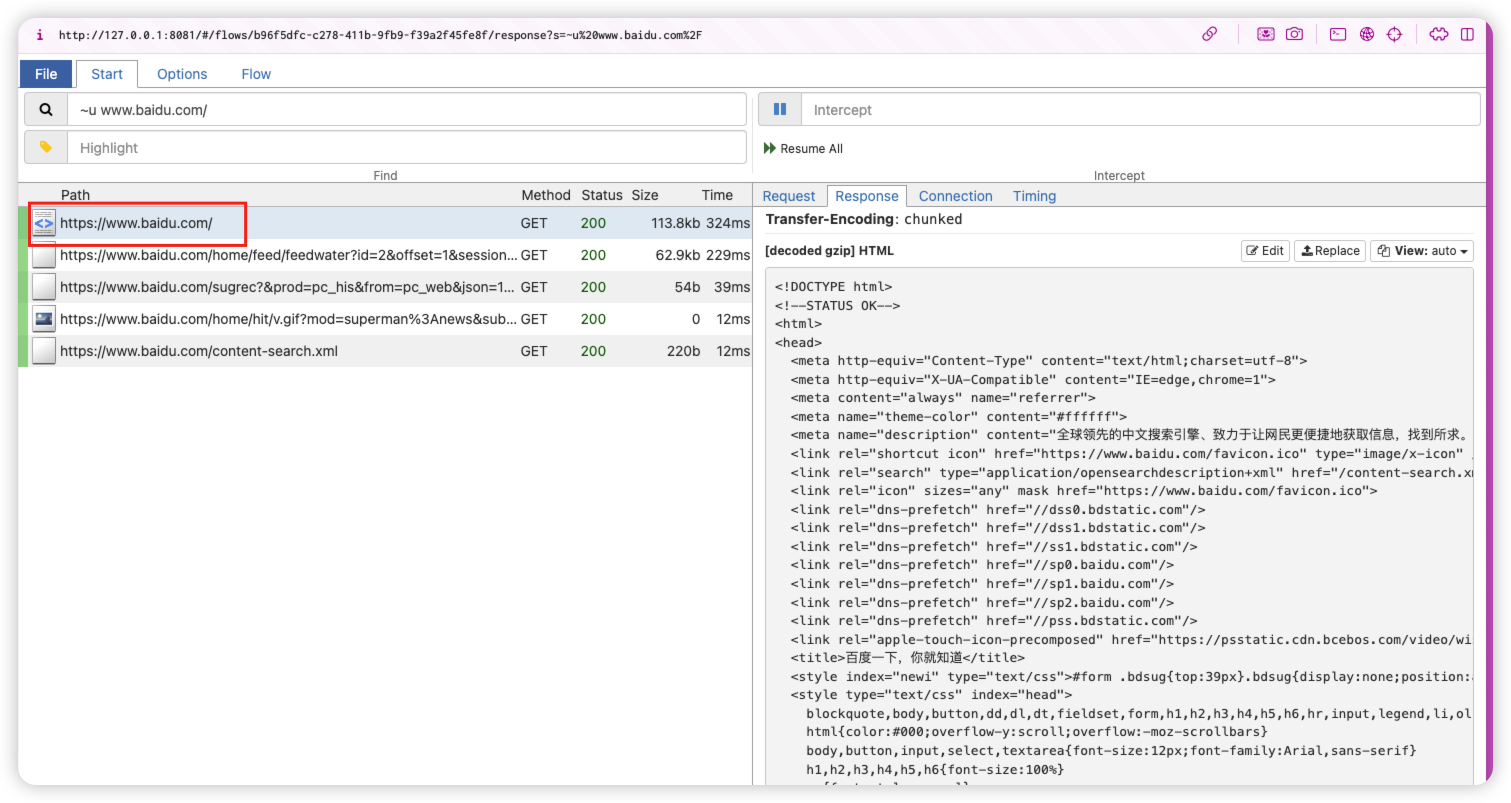This screenshot has width=1511, height=803.
Task: Open the Connection tab
Action: coord(956,196)
